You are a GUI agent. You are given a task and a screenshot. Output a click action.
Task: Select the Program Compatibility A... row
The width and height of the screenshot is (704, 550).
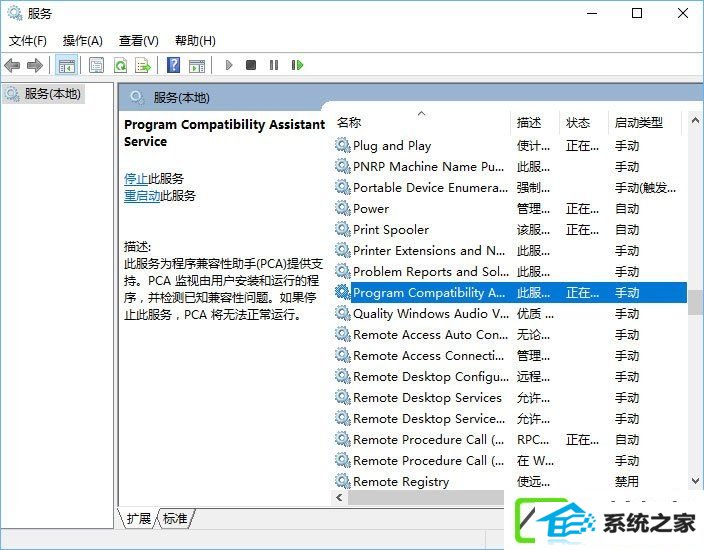[510, 292]
